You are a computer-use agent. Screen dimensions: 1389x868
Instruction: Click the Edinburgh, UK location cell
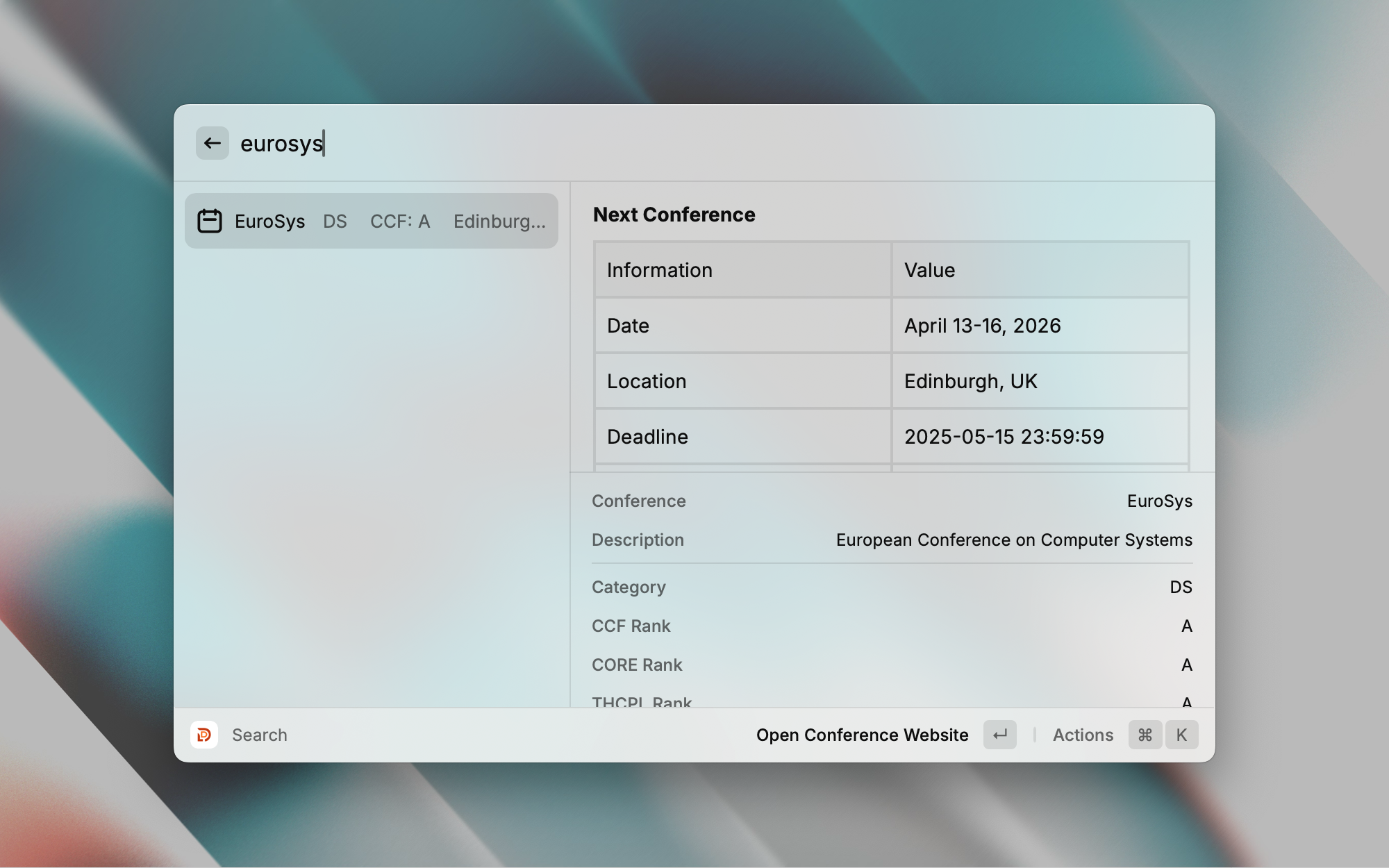[970, 381]
